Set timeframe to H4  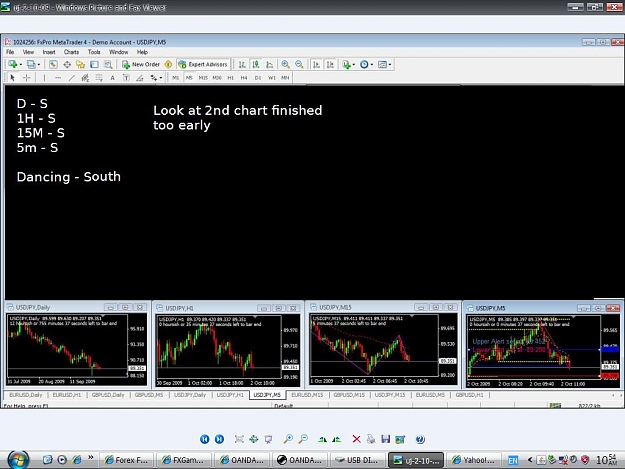pos(244,78)
